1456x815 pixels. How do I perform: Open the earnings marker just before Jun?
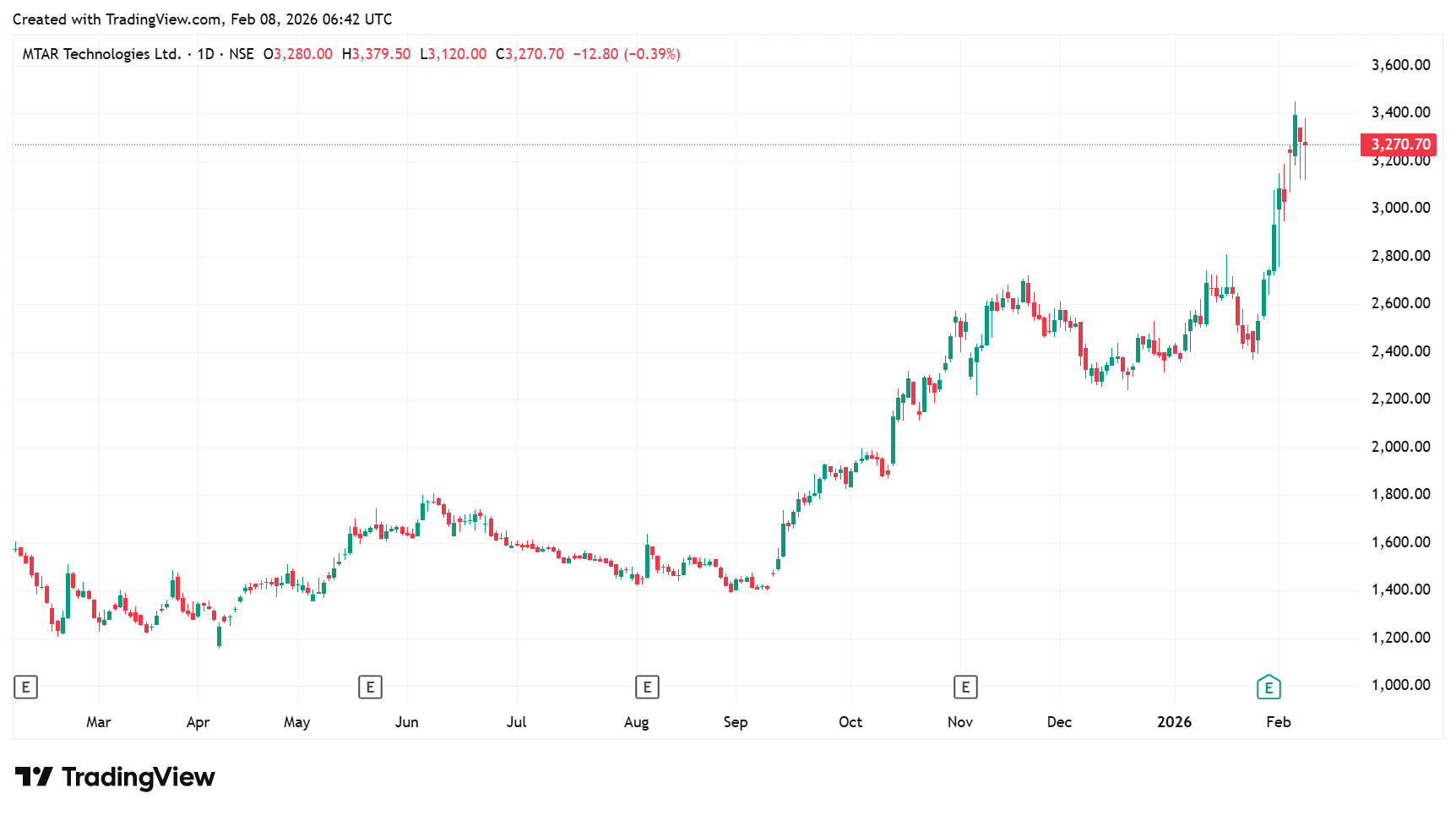point(370,687)
